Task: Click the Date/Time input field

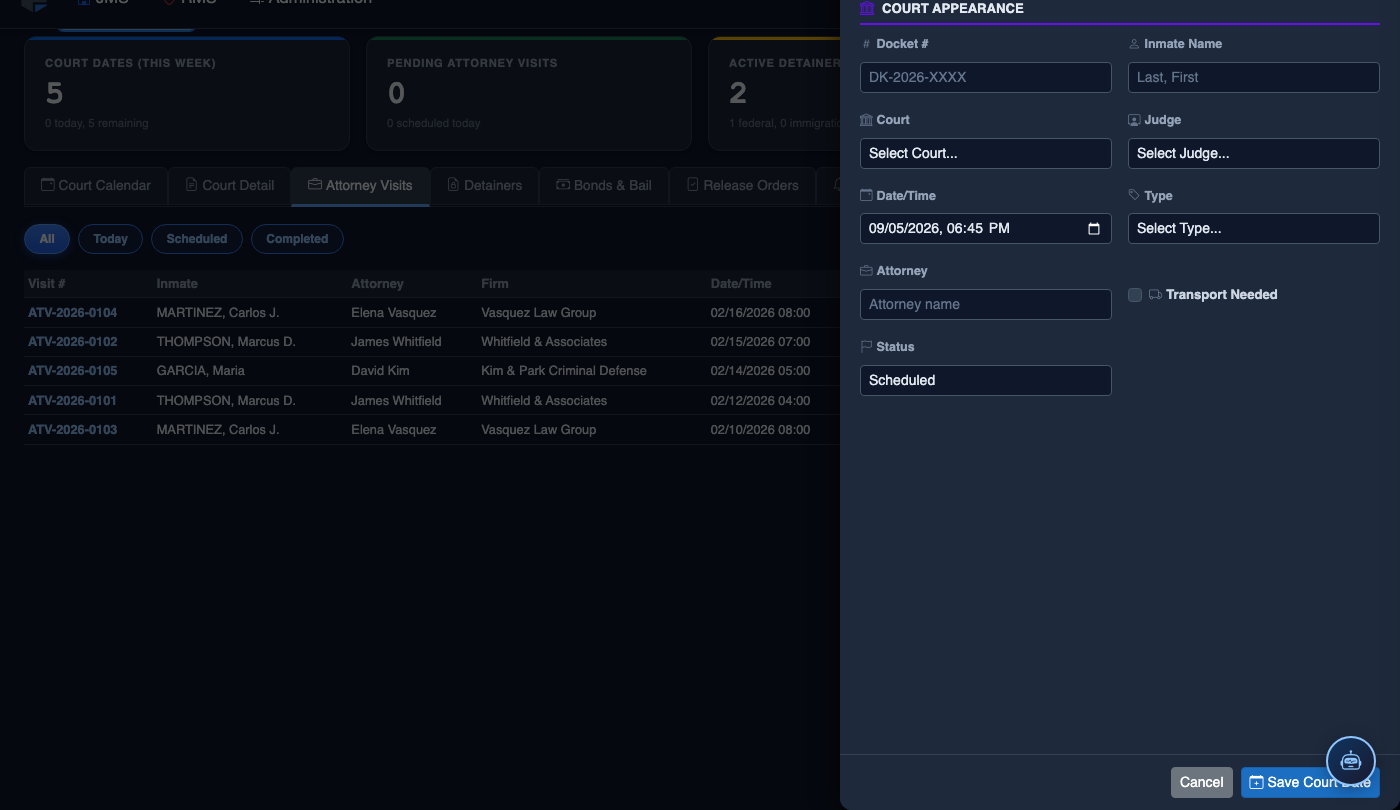Action: click(x=986, y=228)
